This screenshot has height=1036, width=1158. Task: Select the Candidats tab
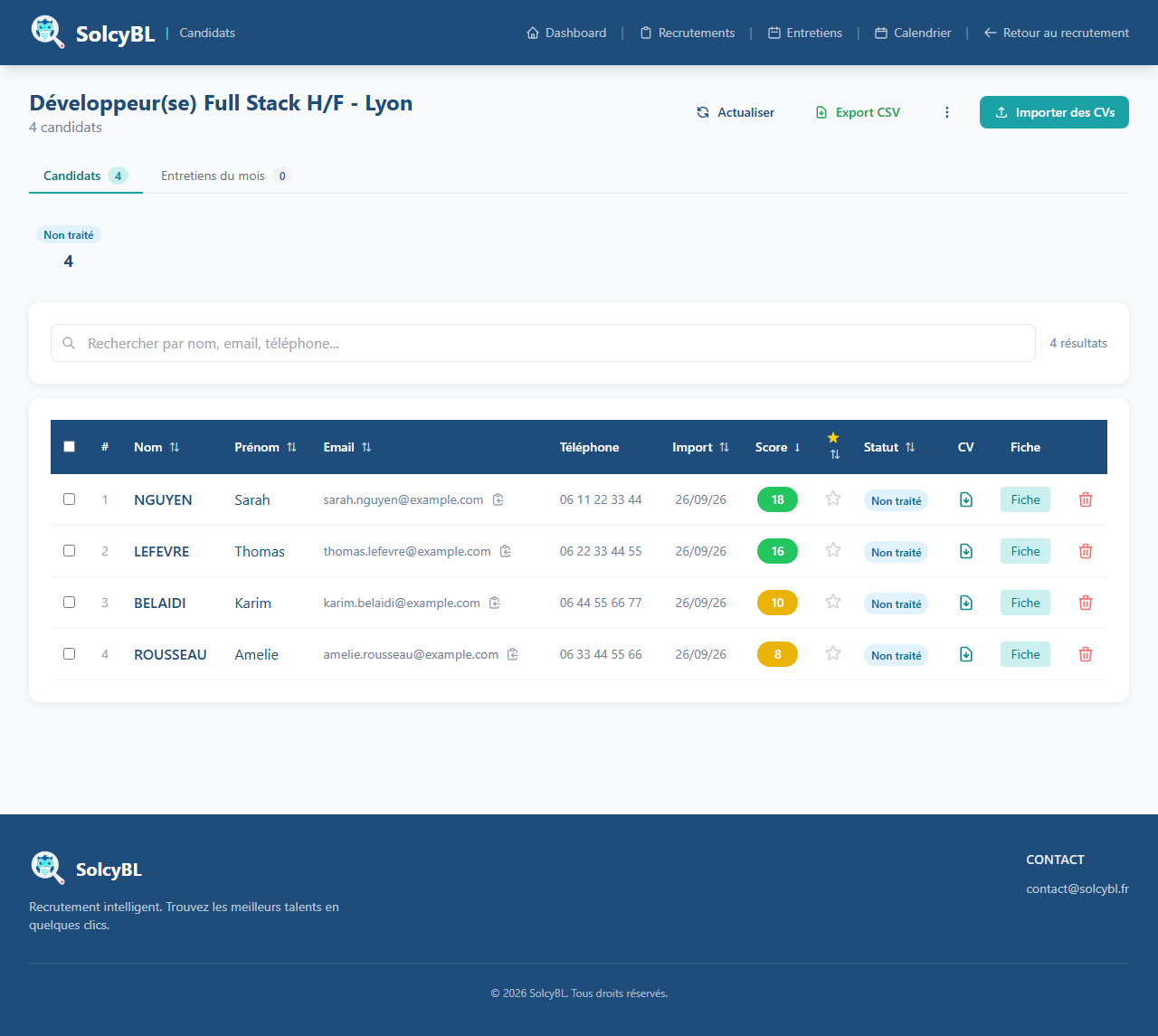pyautogui.click(x=86, y=176)
